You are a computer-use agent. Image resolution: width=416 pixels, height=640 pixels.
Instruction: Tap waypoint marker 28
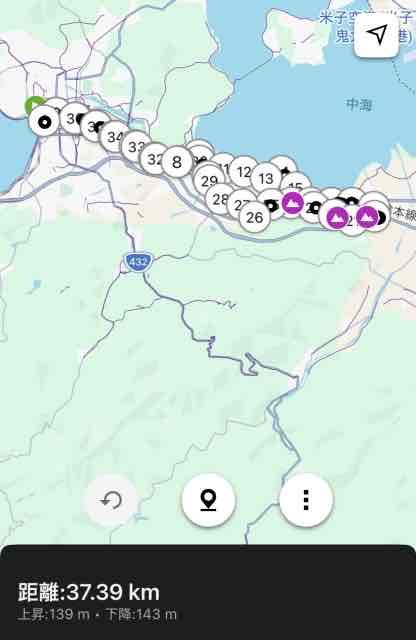[220, 199]
